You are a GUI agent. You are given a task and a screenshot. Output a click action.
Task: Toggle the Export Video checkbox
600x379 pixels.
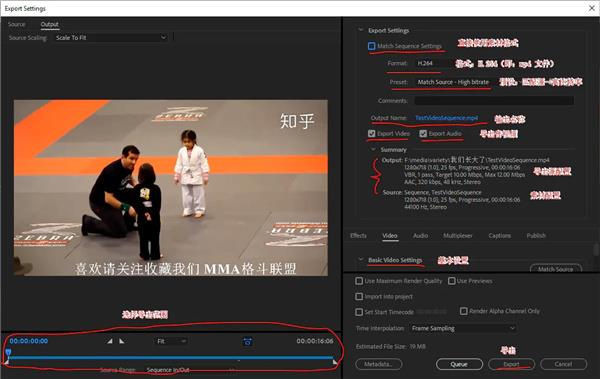click(371, 133)
